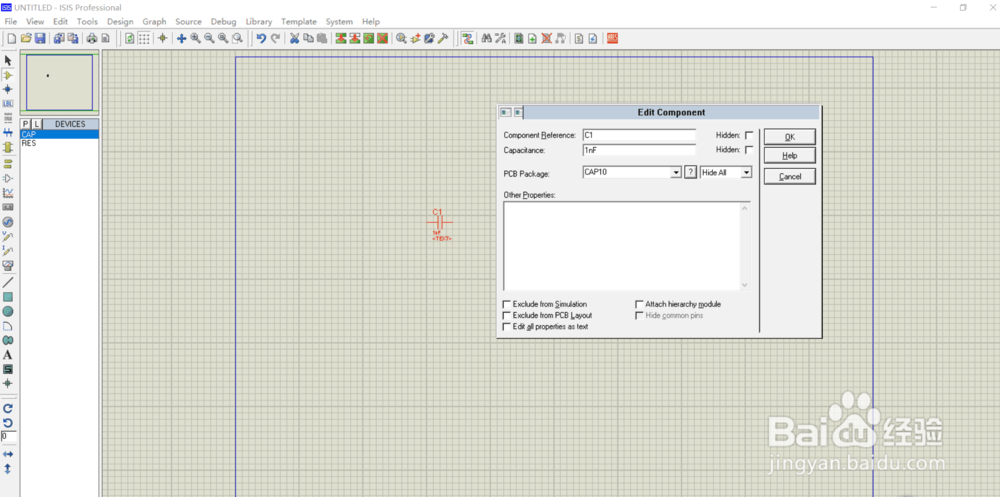Confirm with the OK button
The width and height of the screenshot is (1000, 497).
(x=790, y=137)
